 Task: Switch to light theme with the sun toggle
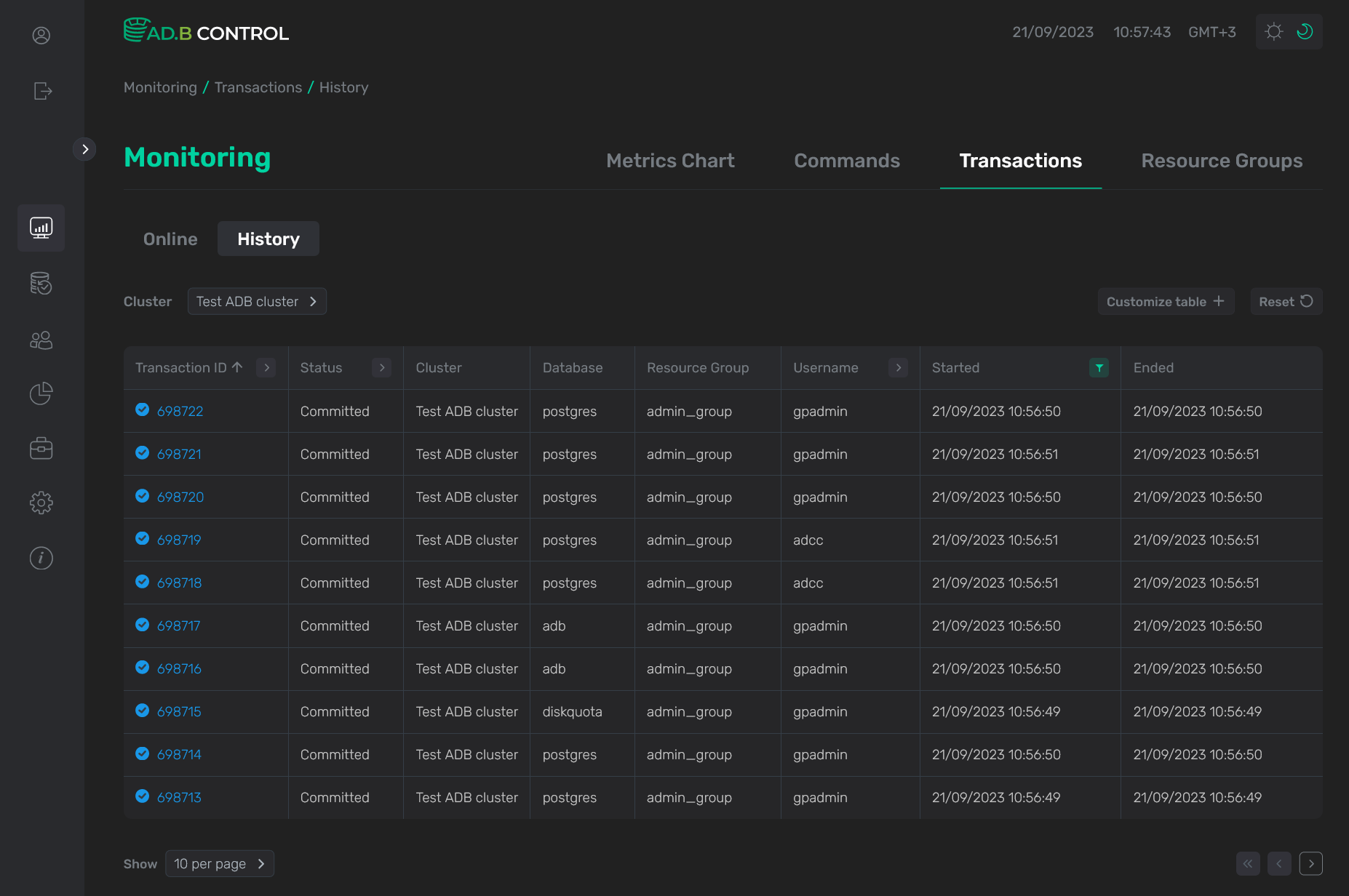tap(1273, 31)
